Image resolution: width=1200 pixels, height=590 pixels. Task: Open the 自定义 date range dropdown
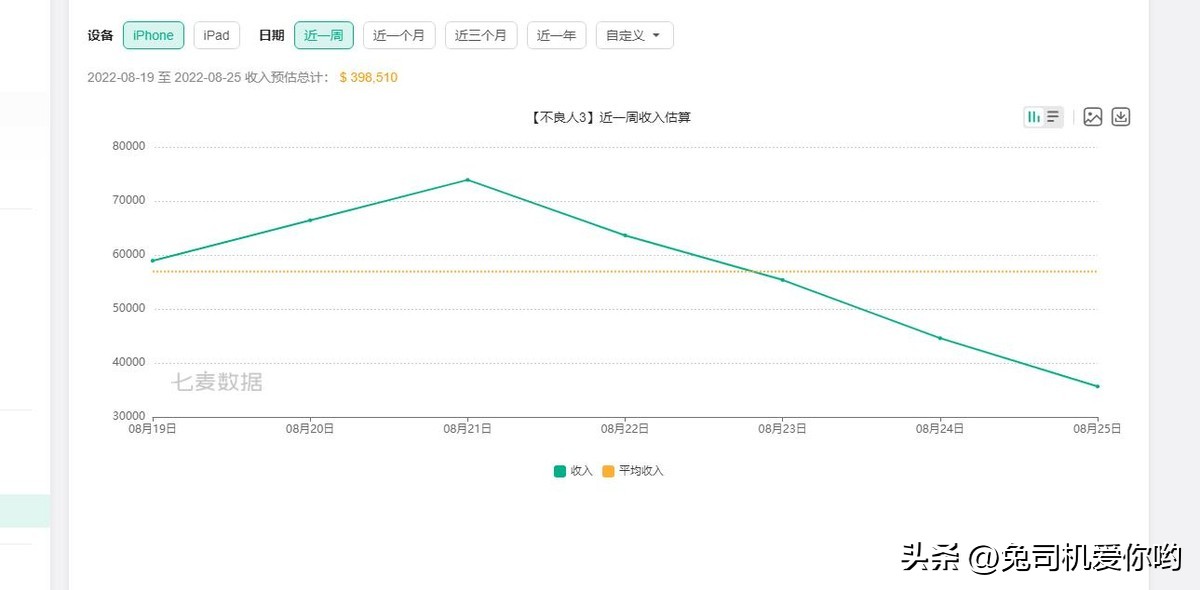click(x=634, y=35)
